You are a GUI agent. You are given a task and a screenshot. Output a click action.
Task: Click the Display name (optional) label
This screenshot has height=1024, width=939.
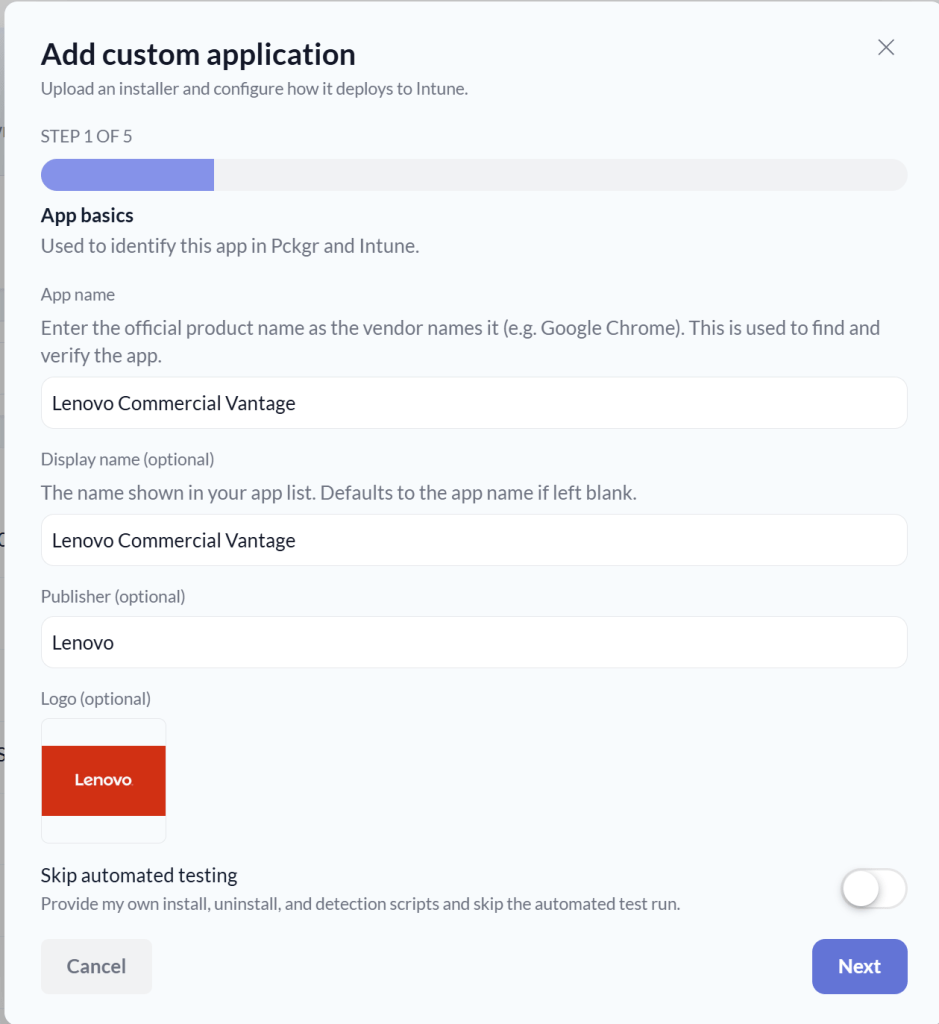point(127,459)
